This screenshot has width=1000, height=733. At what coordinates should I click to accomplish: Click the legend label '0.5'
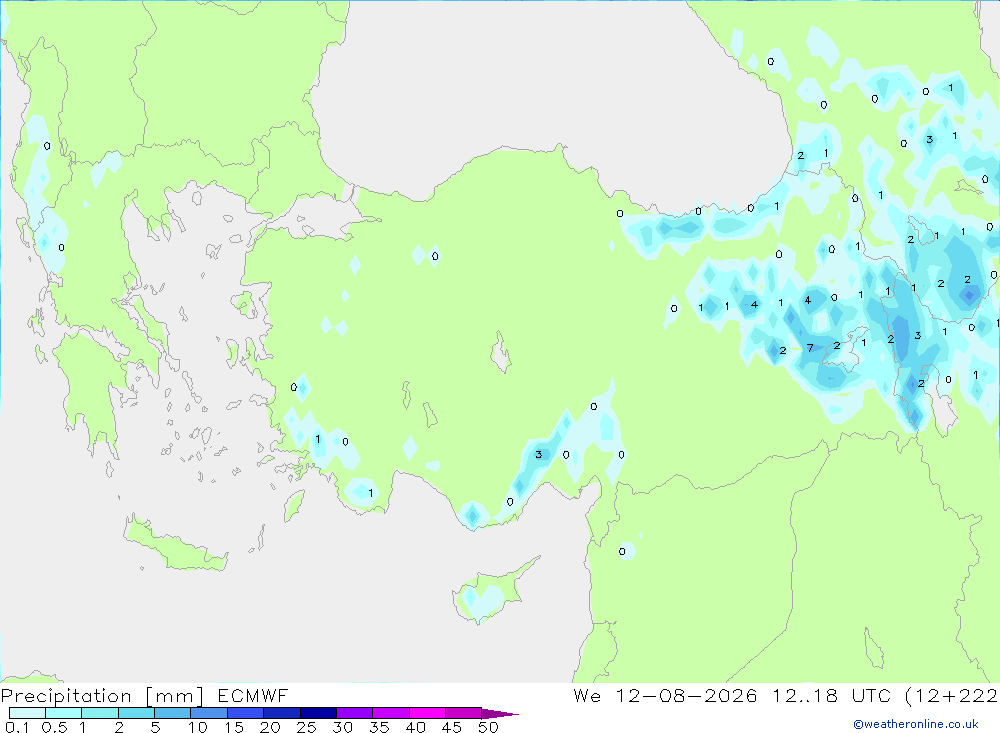coord(54,727)
